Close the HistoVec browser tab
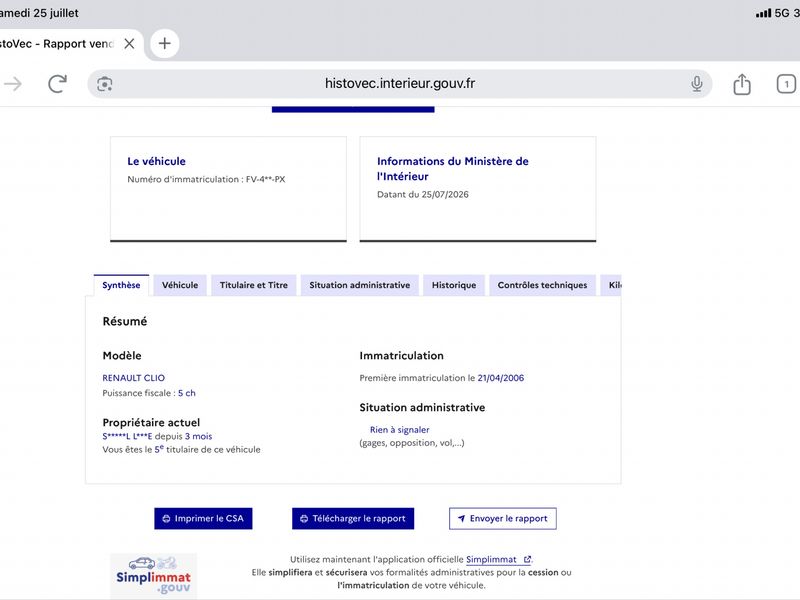The image size is (800, 600). tap(129, 44)
